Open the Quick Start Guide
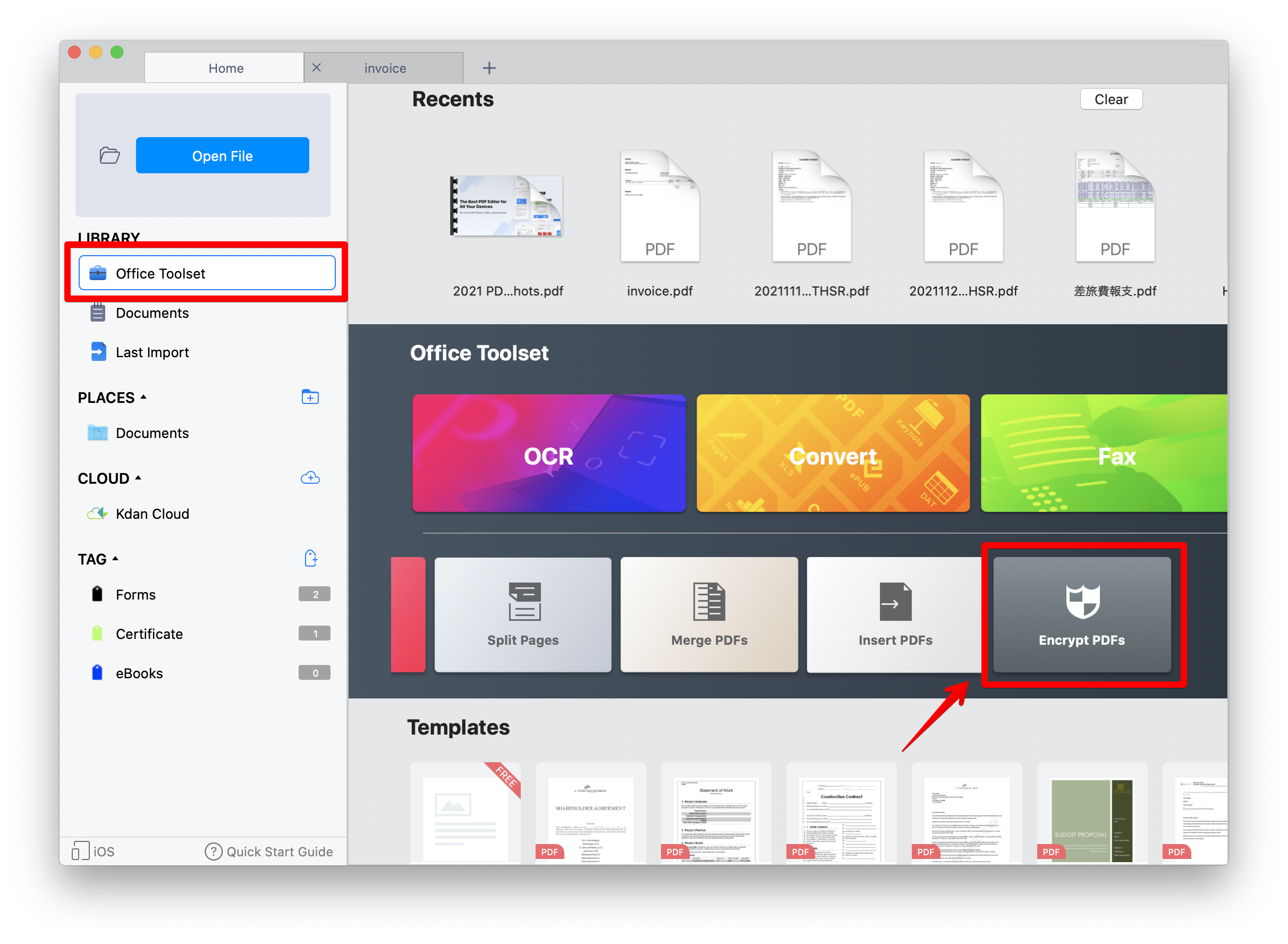Image resolution: width=1288 pixels, height=944 pixels. [x=269, y=852]
